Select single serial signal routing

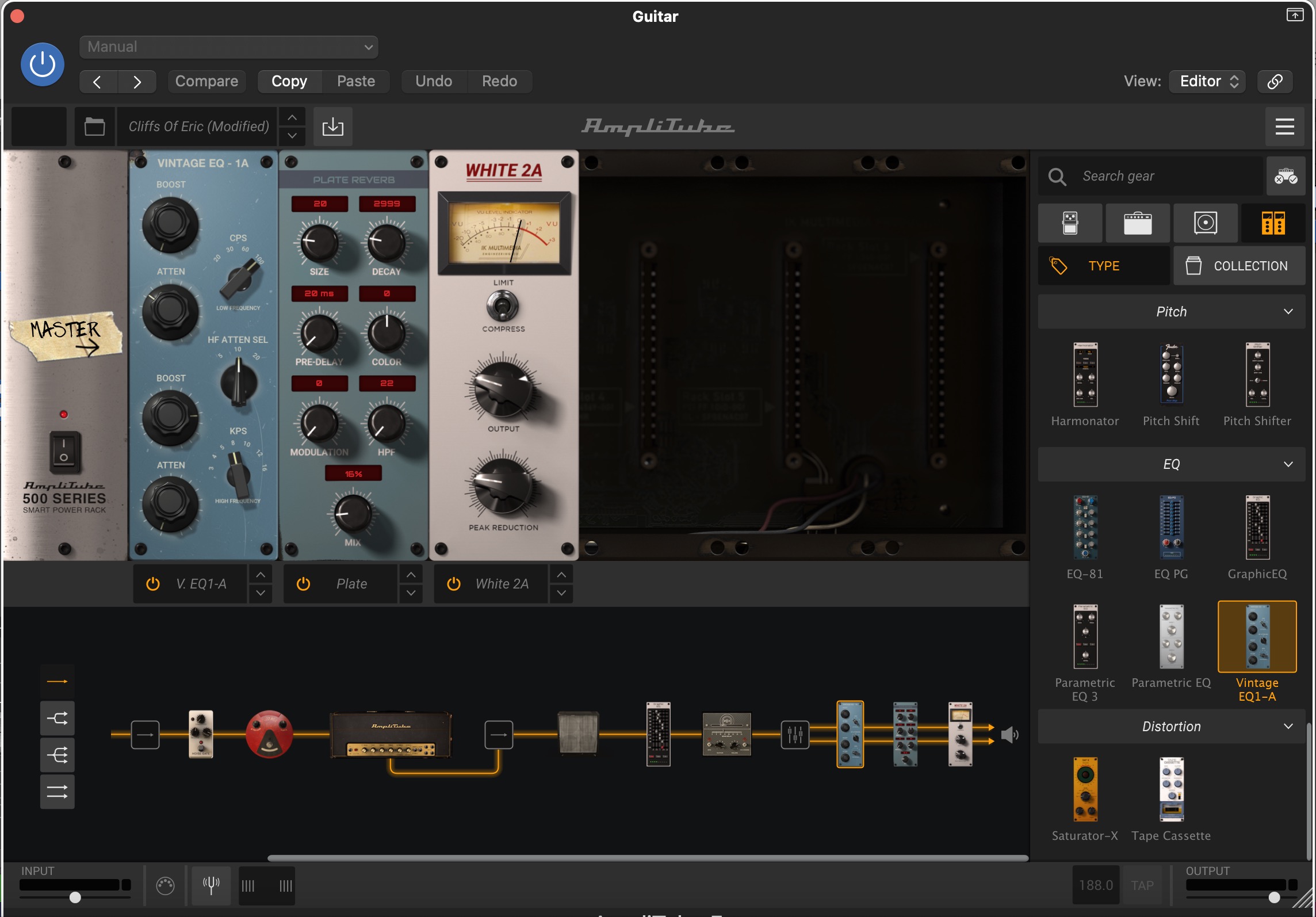pyautogui.click(x=57, y=682)
